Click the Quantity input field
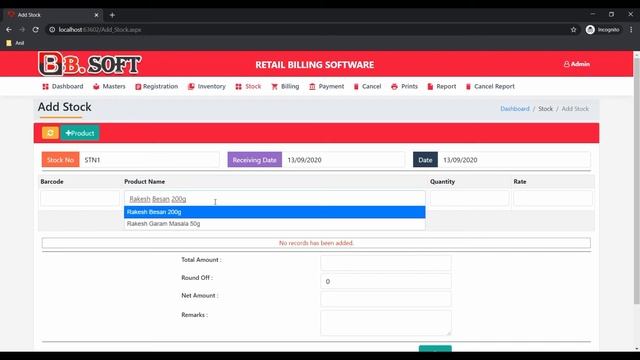 [x=469, y=198]
